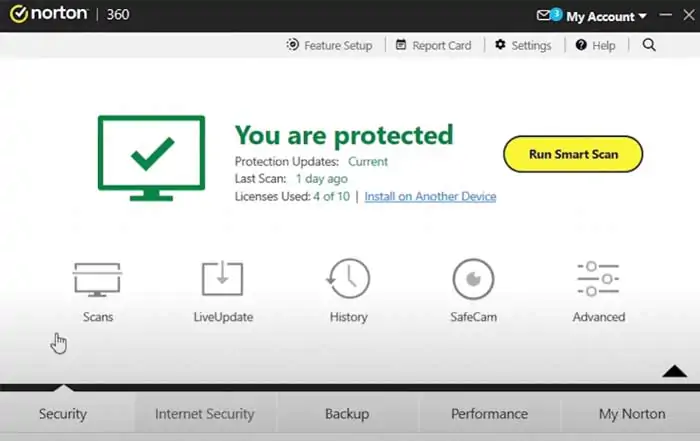
Task: Follow the Install on Another Device link
Action: [x=430, y=197]
